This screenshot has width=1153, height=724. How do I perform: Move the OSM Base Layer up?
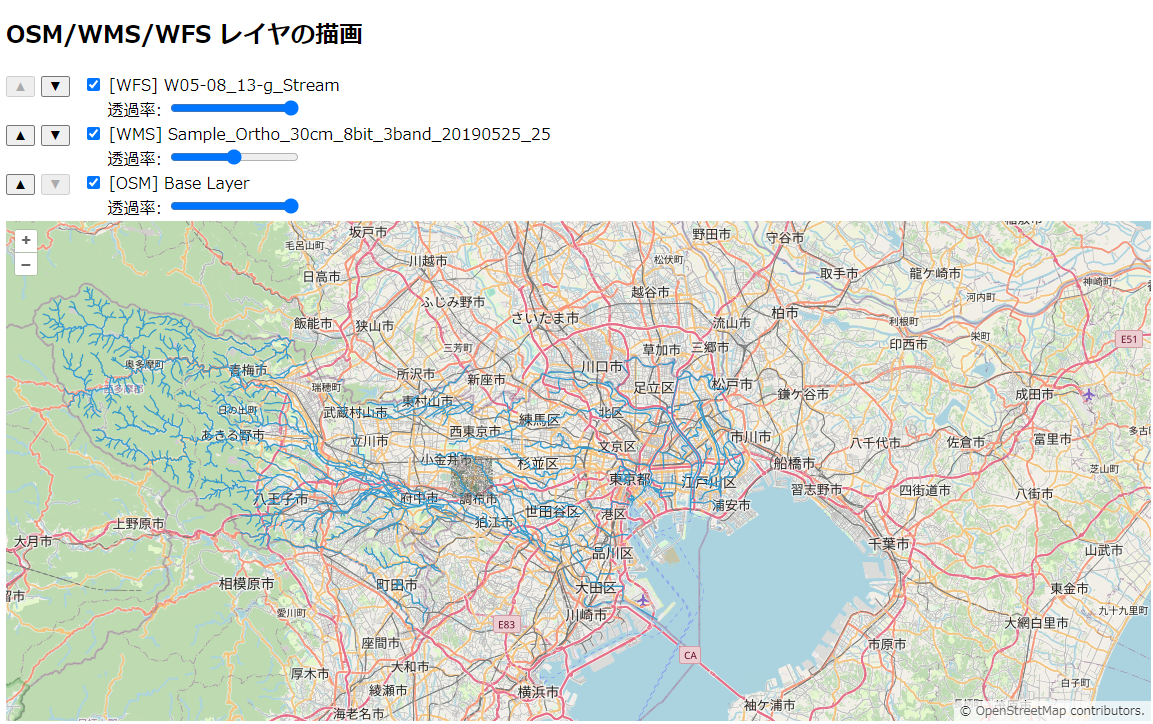click(x=19, y=182)
